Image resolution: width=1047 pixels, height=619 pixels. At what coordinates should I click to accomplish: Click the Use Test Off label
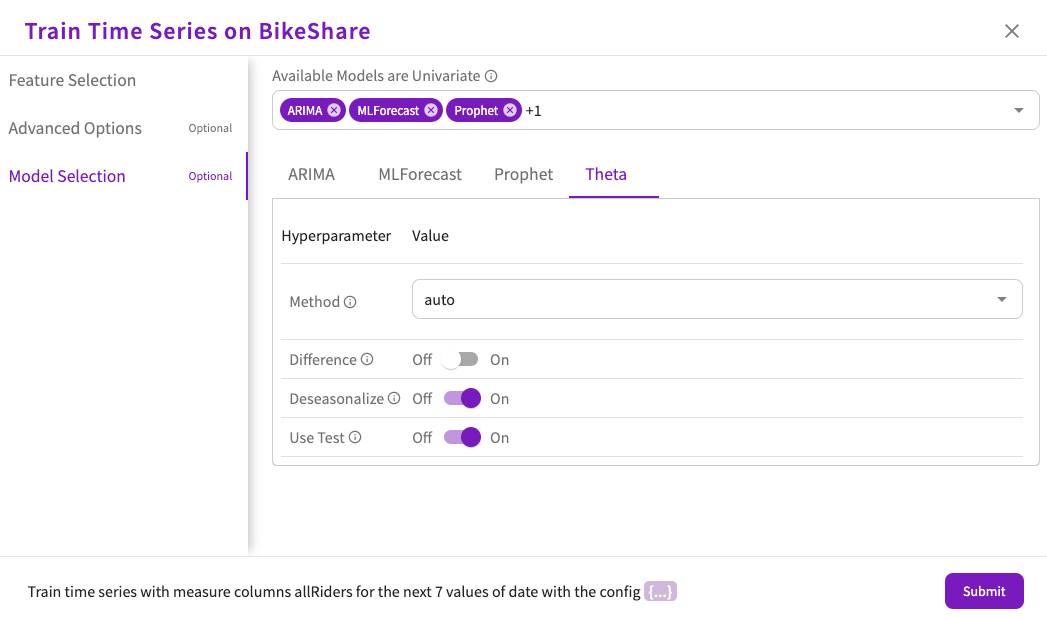click(422, 438)
